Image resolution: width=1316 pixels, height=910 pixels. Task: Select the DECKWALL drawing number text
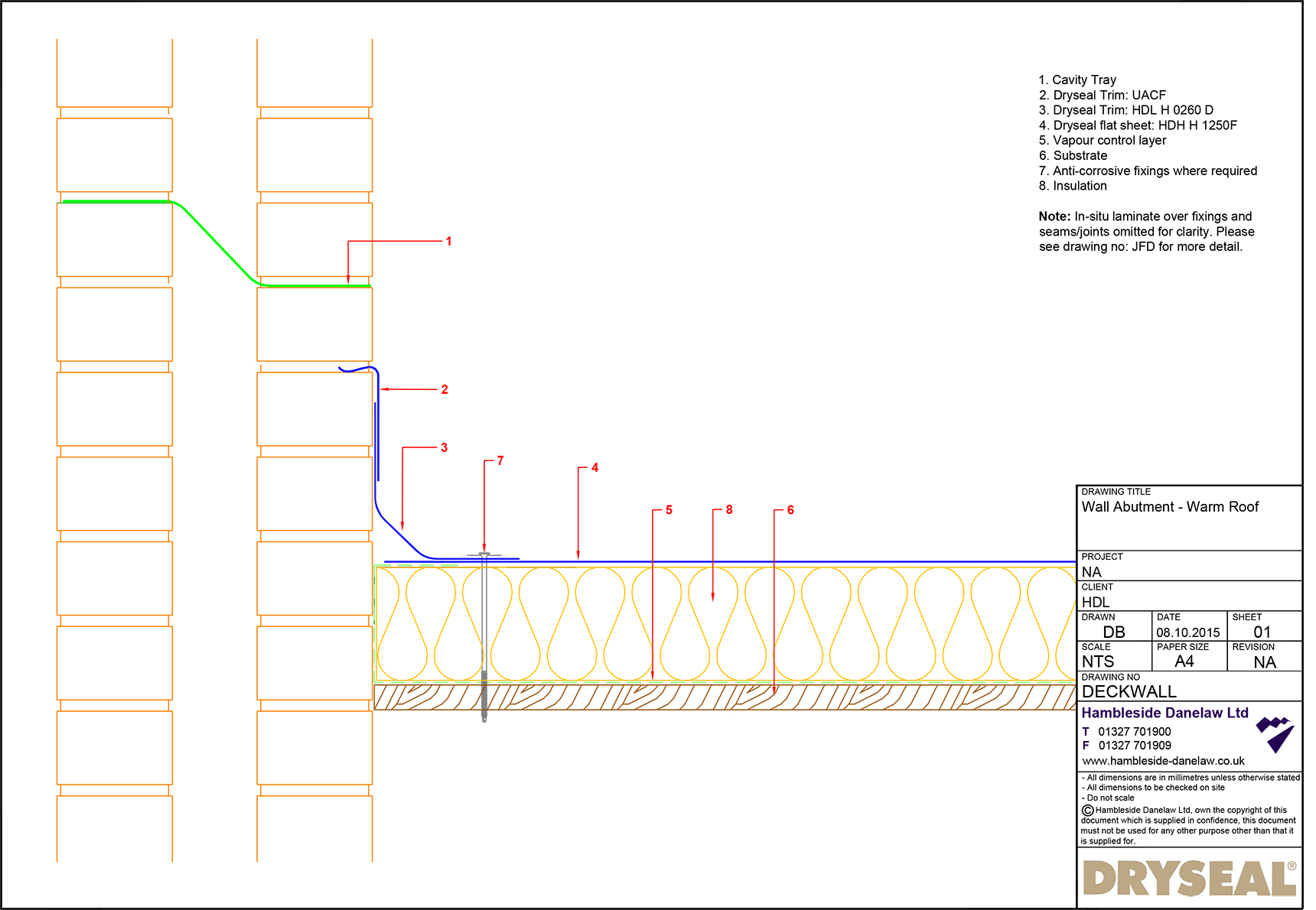(1129, 691)
